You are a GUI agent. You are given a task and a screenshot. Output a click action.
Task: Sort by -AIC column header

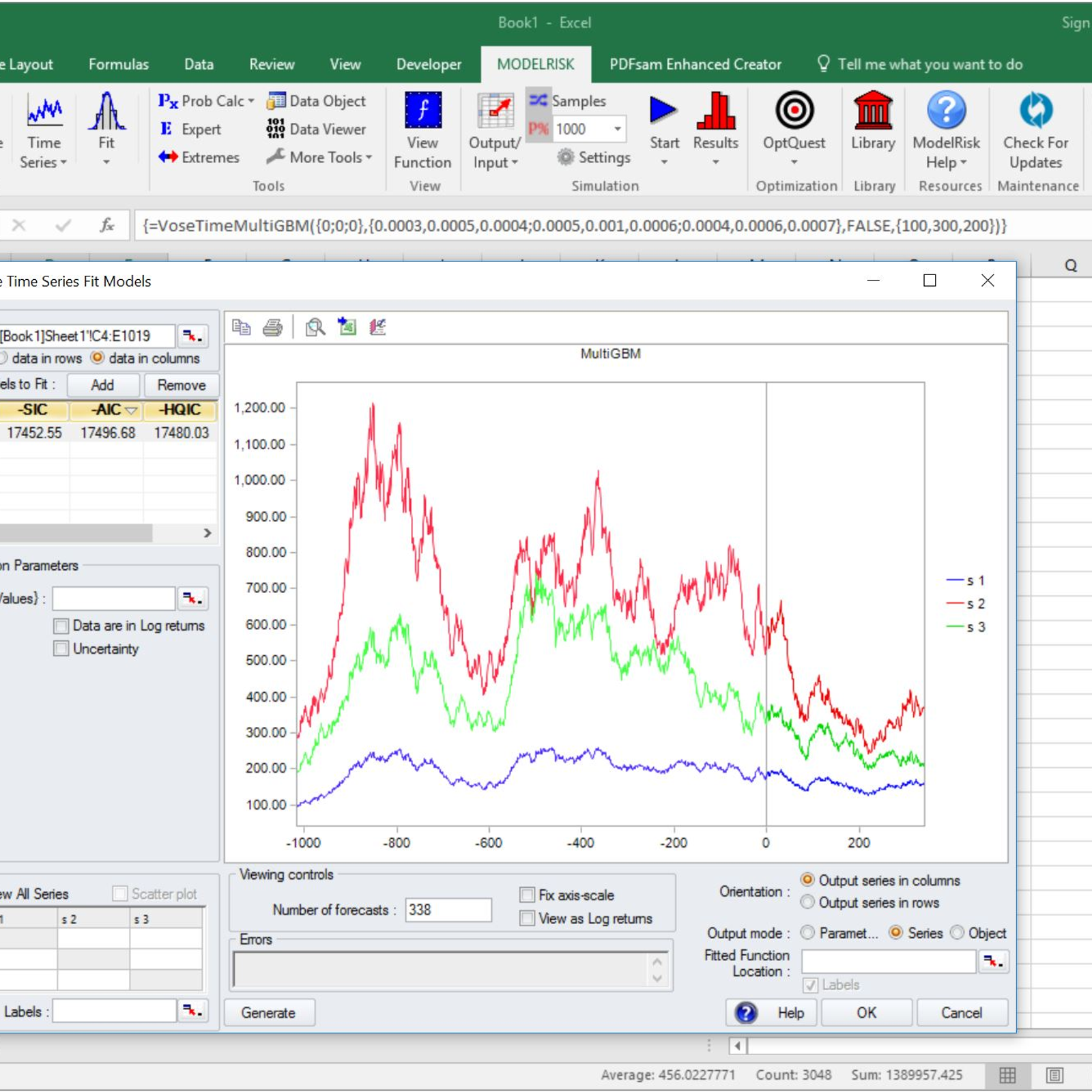click(107, 409)
